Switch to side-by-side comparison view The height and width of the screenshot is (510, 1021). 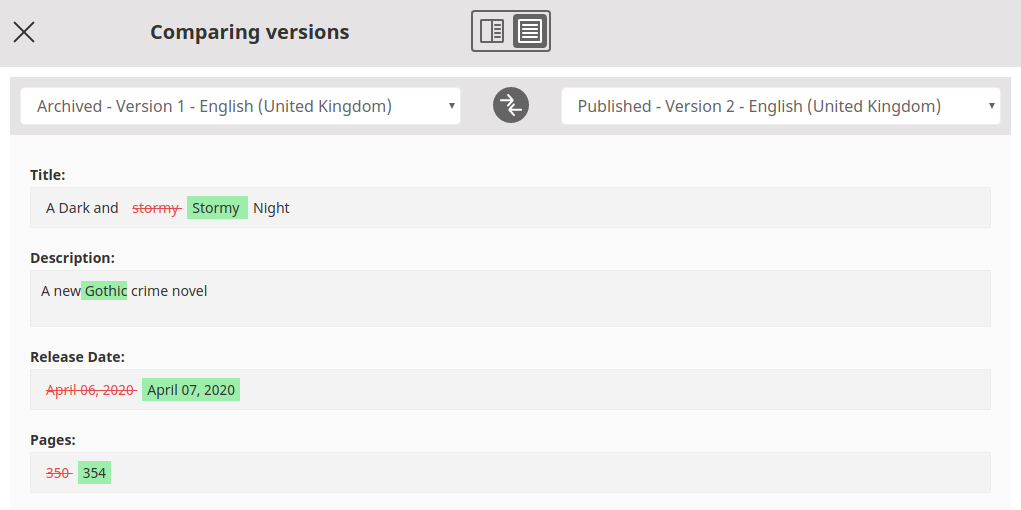point(492,31)
